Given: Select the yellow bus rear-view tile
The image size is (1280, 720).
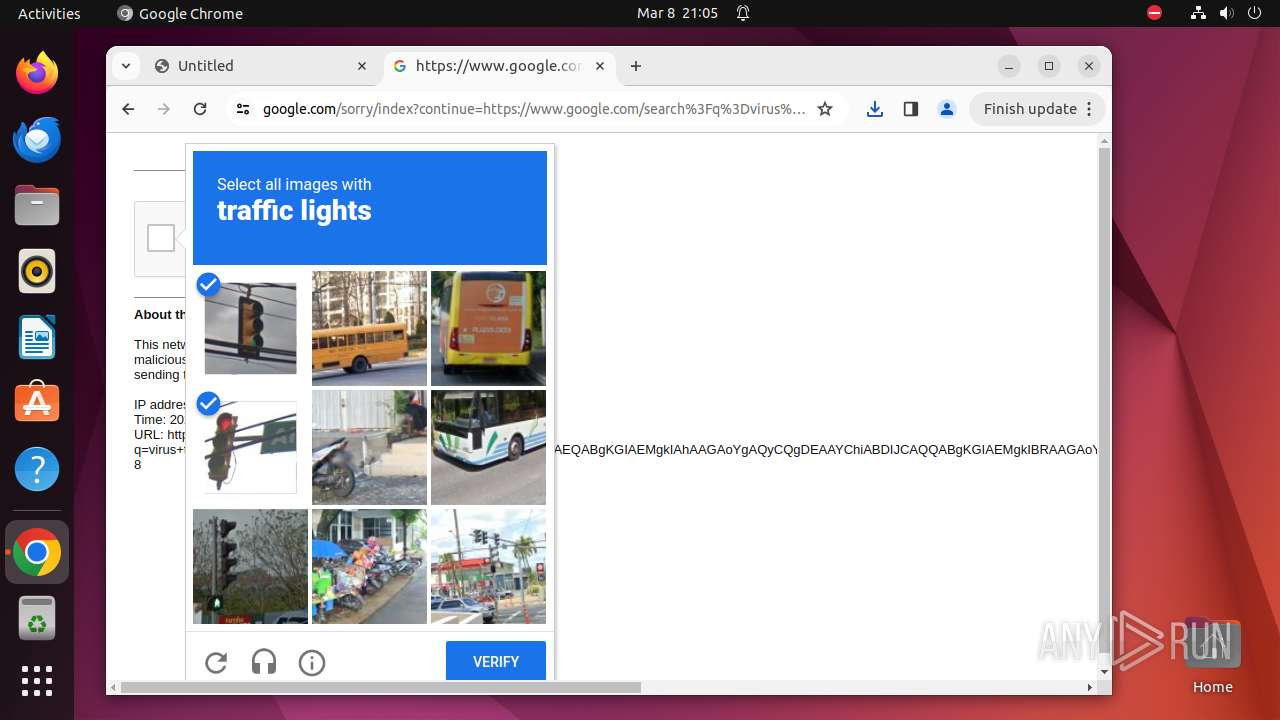Looking at the screenshot, I should coord(488,328).
